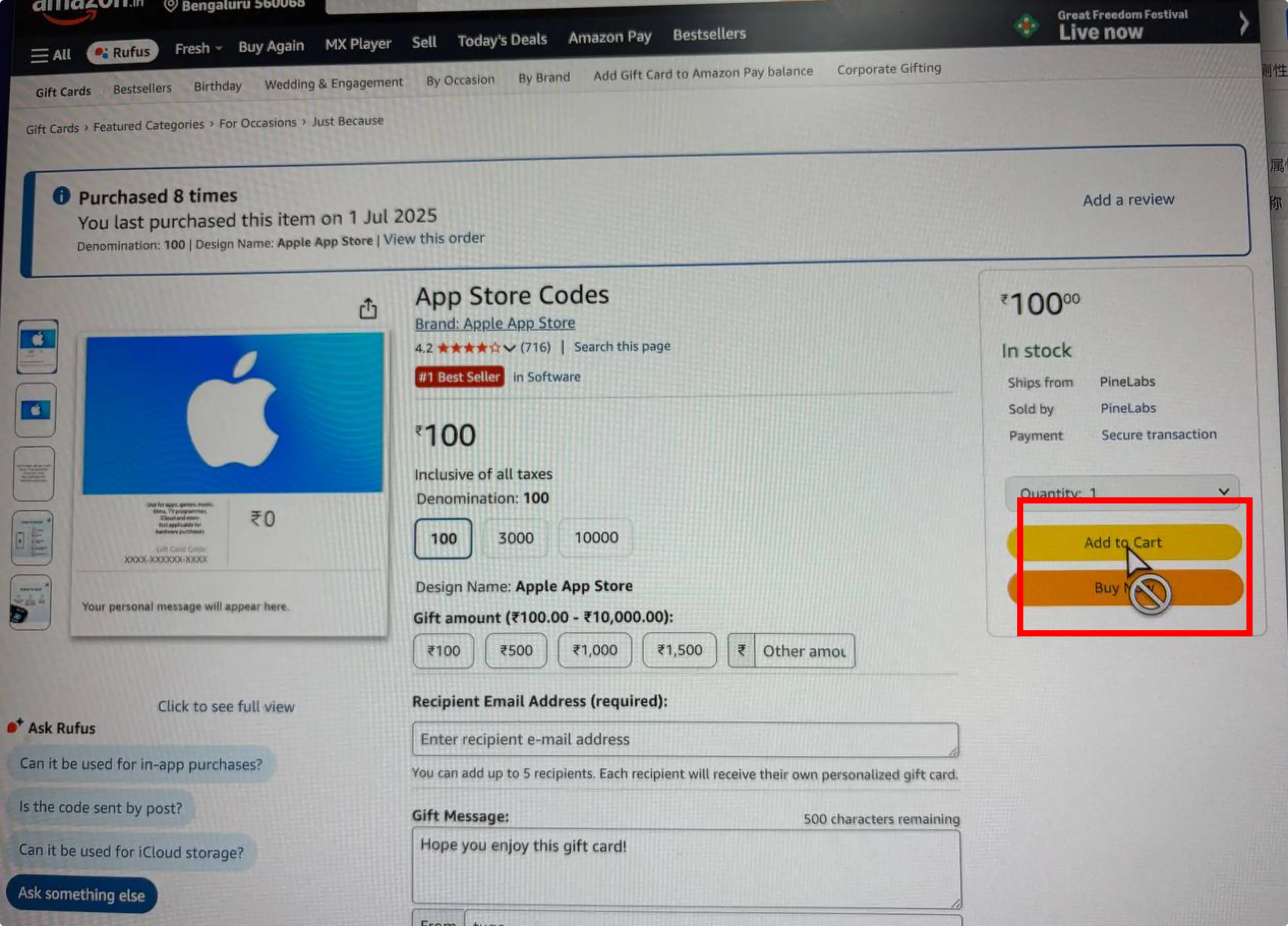Click the recipient e-mail address field
The image size is (1288, 926).
pyautogui.click(x=685, y=739)
